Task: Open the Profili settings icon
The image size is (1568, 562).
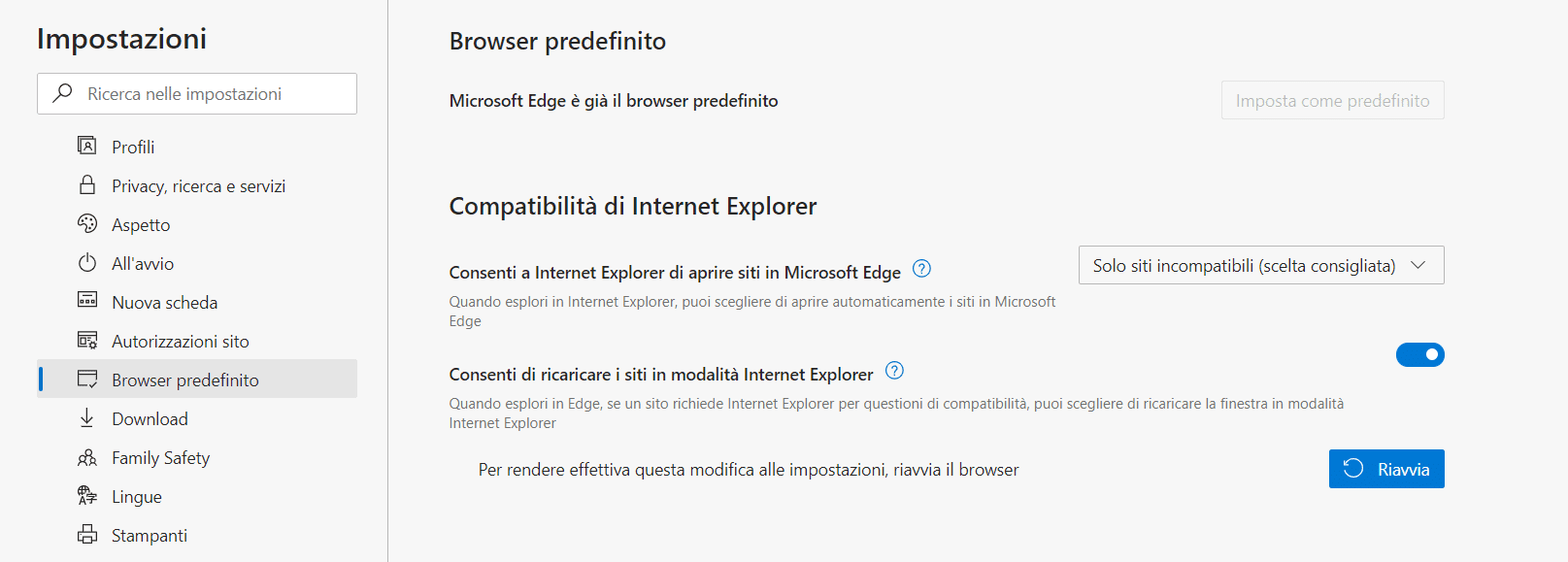Action: pyautogui.click(x=87, y=146)
